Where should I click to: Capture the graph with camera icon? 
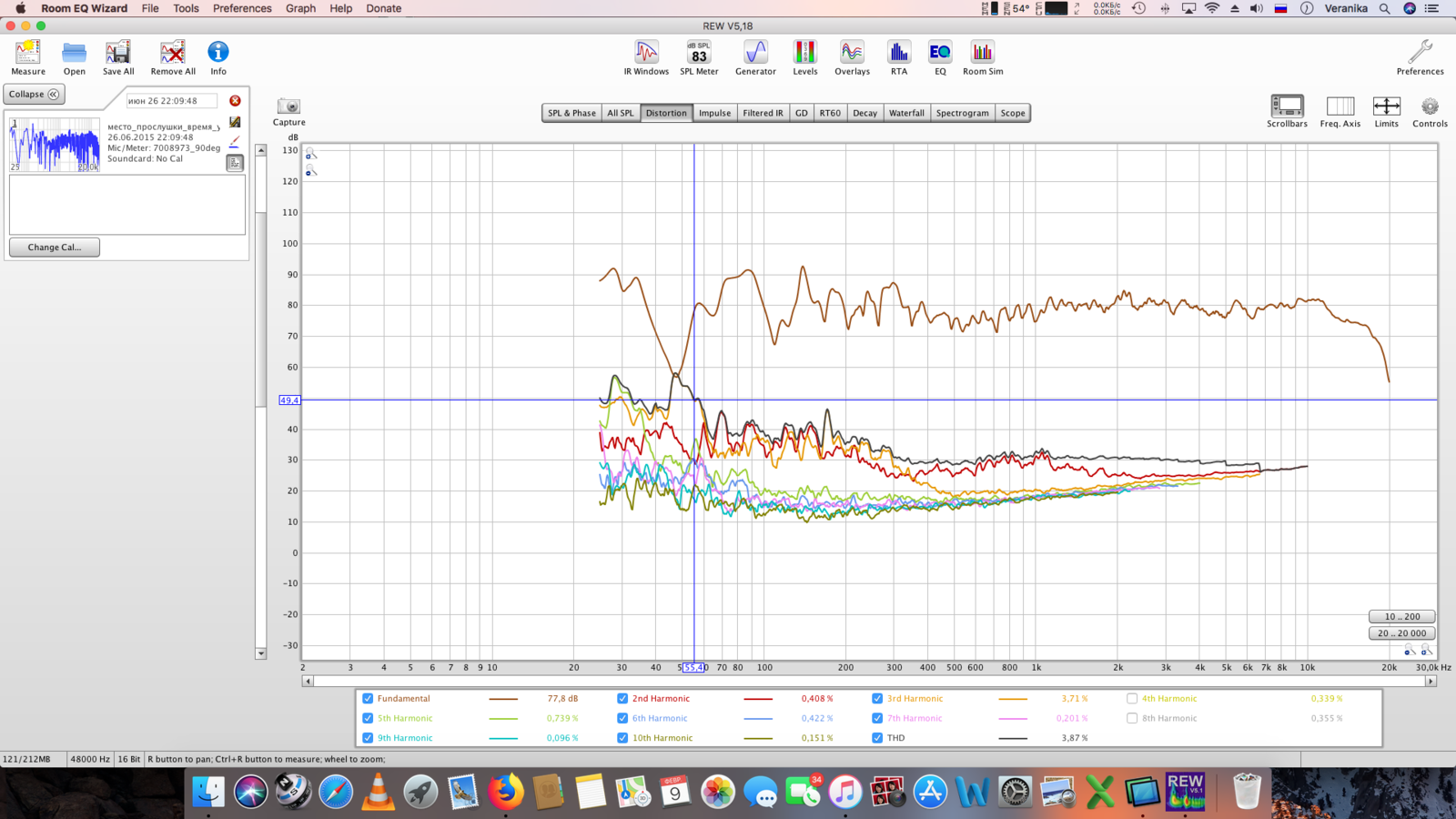(x=288, y=112)
